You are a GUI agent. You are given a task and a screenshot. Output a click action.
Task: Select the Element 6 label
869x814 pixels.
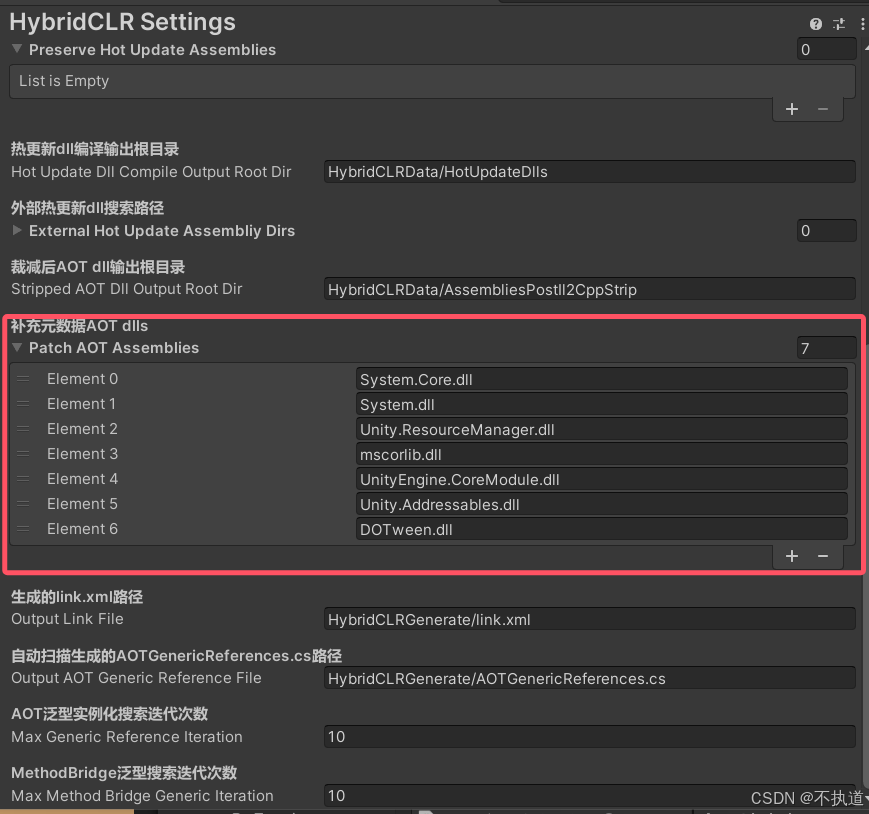82,529
